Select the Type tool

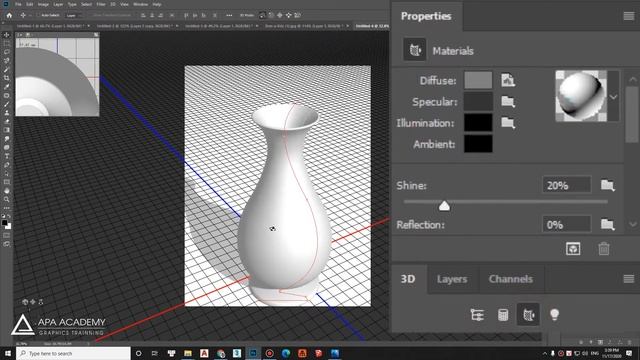coord(7,156)
